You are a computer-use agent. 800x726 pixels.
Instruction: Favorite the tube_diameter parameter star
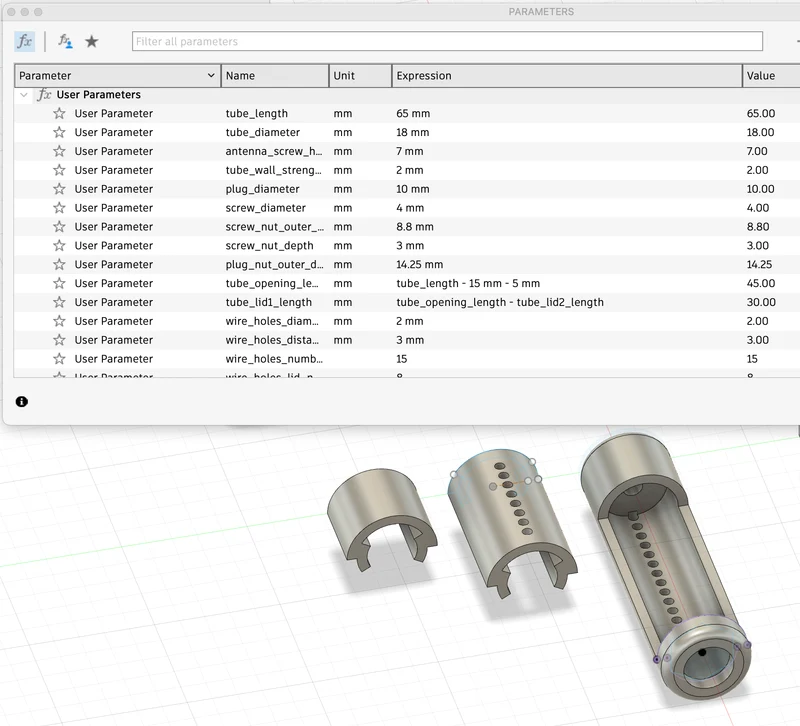point(59,132)
